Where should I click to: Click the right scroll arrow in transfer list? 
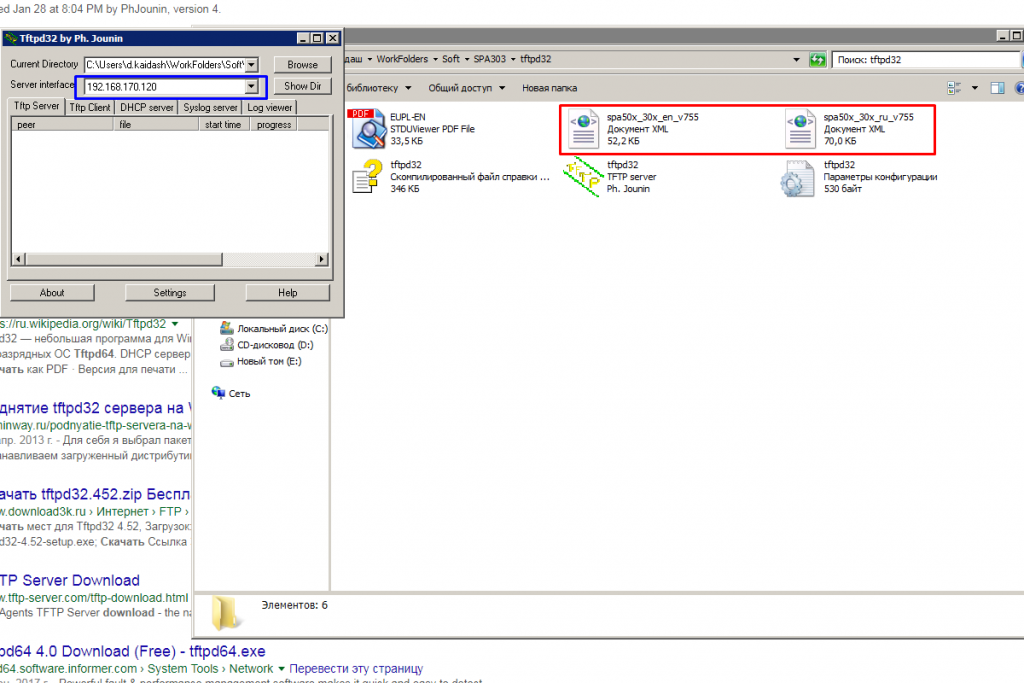point(321,259)
